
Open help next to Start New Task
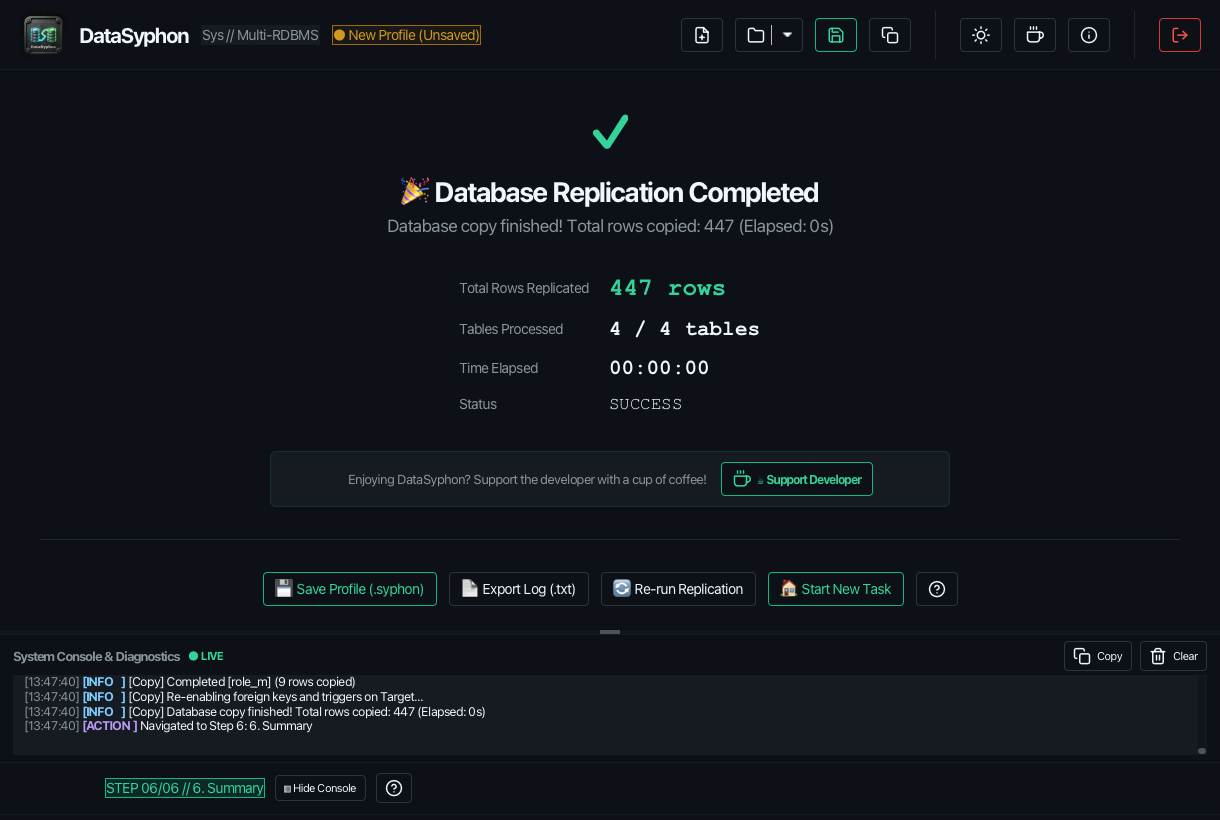coord(937,589)
